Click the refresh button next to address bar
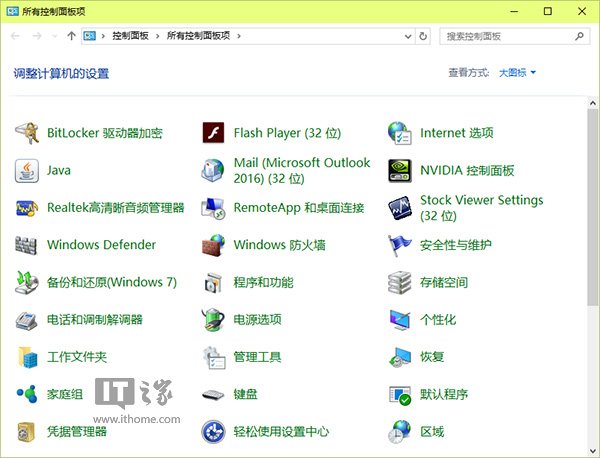This screenshot has height=458, width=600. tap(423, 36)
